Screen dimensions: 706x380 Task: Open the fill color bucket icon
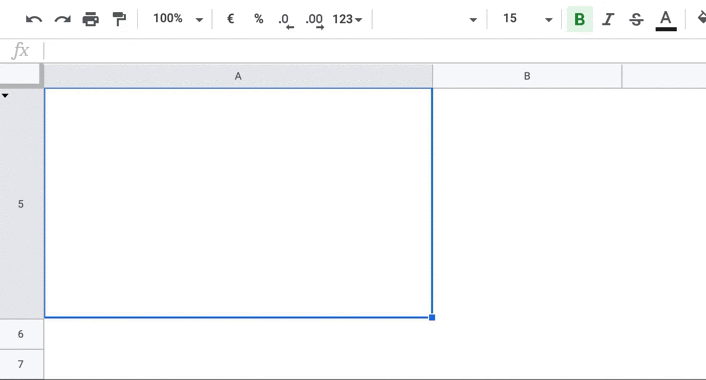(701, 18)
